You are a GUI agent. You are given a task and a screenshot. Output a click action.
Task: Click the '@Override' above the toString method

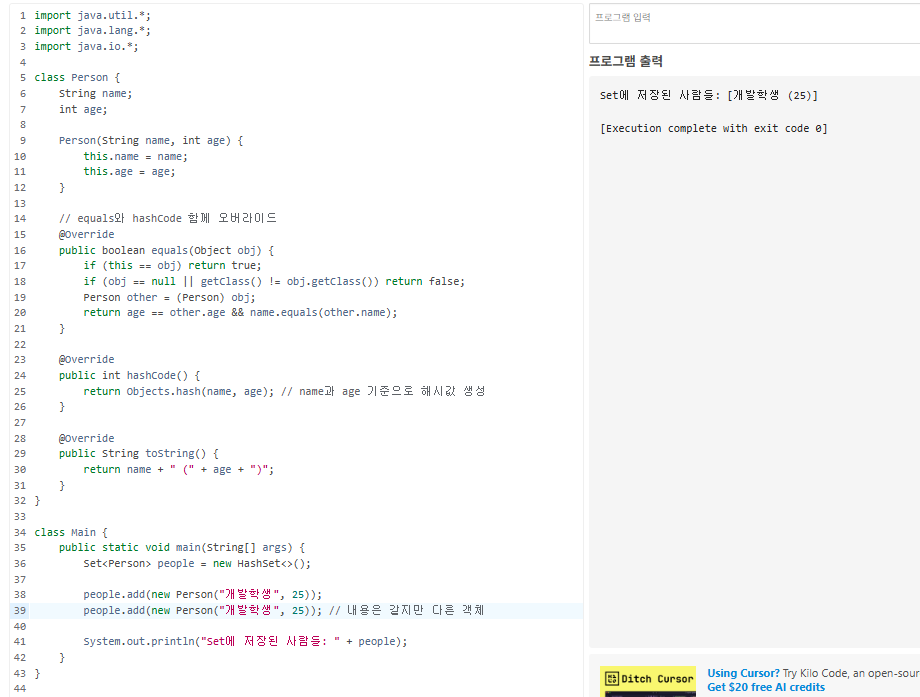pos(86,438)
